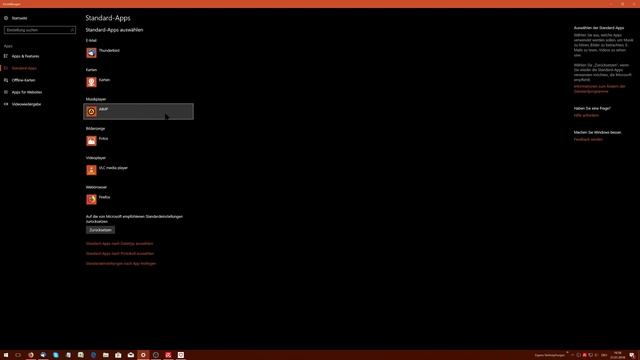Open the Cortana circle on the taskbar

tap(18, 355)
